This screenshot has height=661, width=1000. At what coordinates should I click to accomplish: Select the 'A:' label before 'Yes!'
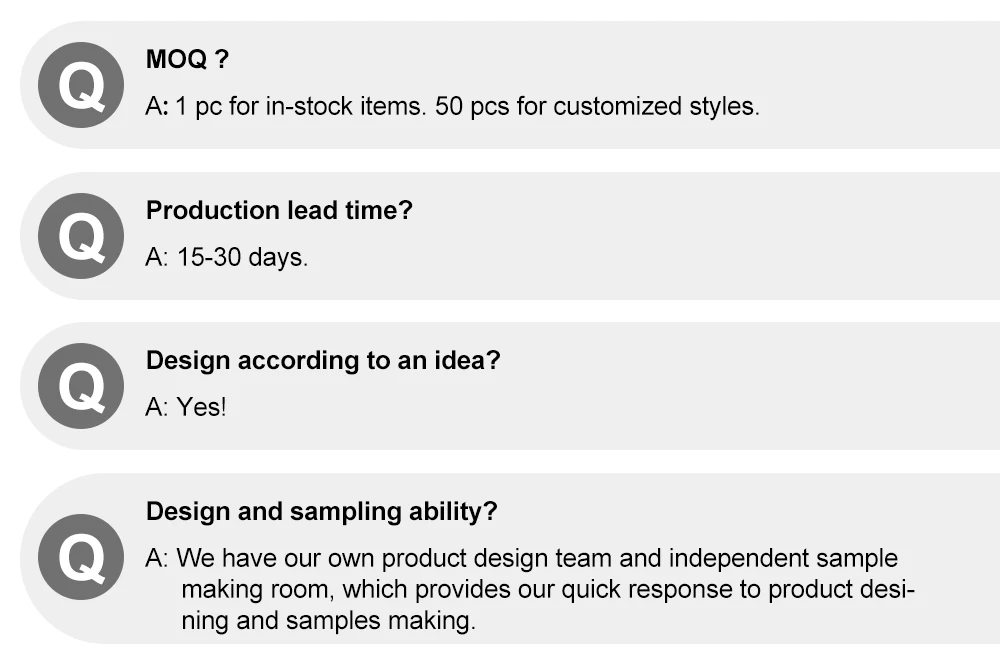(x=157, y=407)
